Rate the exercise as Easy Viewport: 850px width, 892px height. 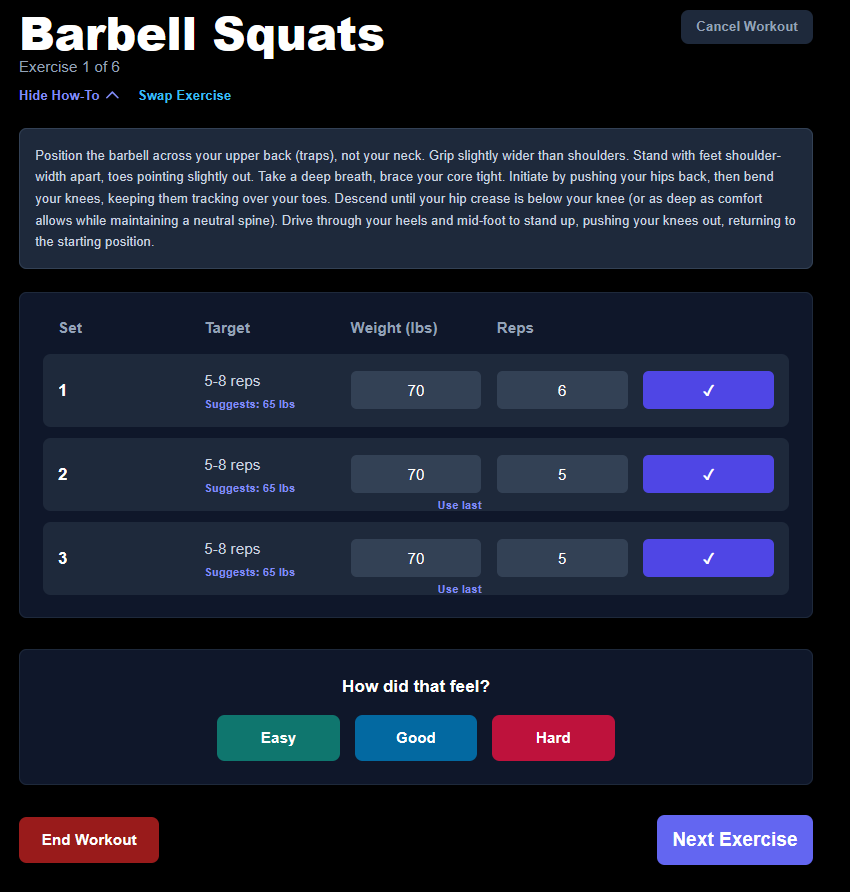[278, 738]
